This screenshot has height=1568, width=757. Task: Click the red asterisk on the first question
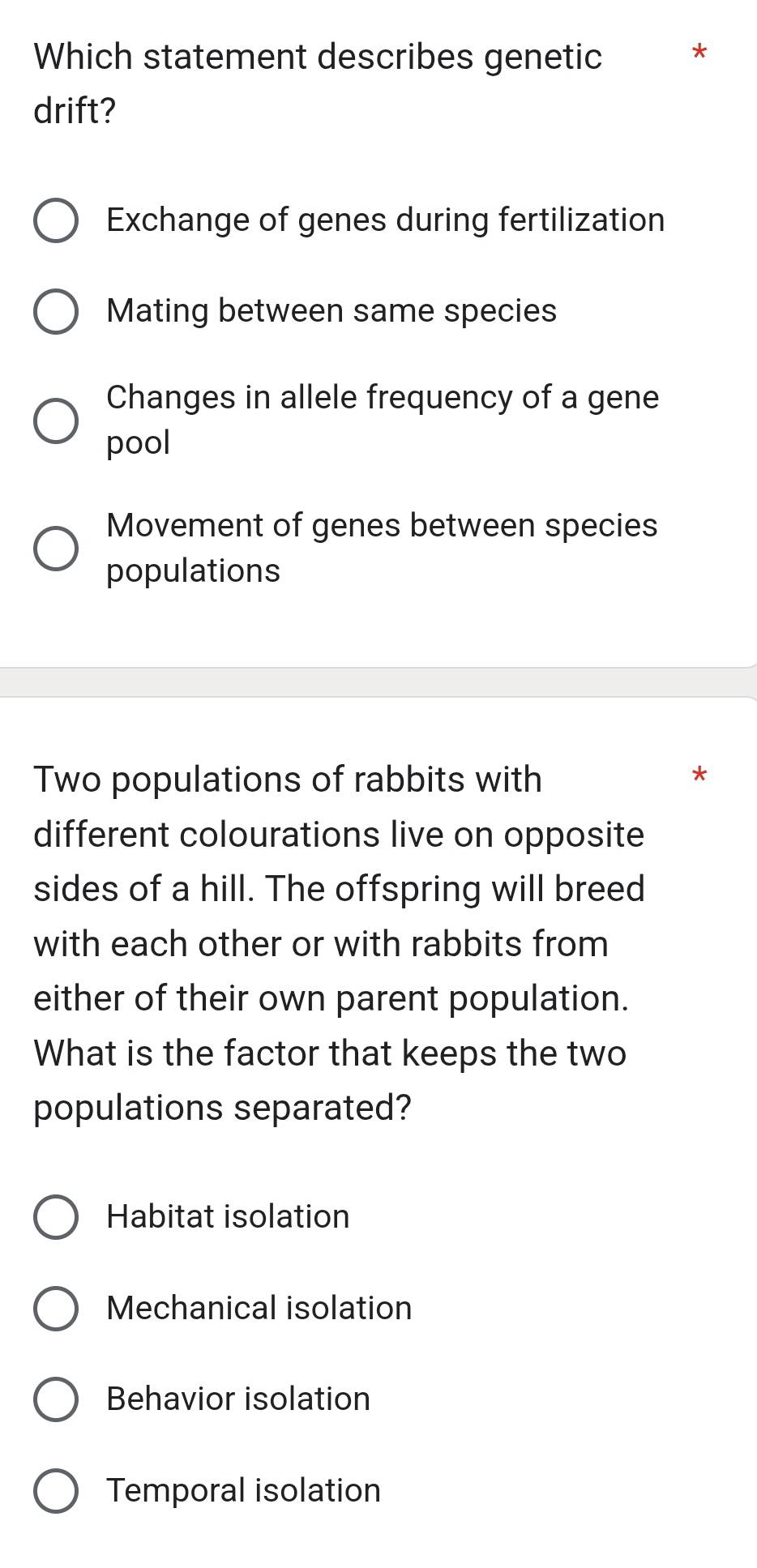(x=699, y=53)
